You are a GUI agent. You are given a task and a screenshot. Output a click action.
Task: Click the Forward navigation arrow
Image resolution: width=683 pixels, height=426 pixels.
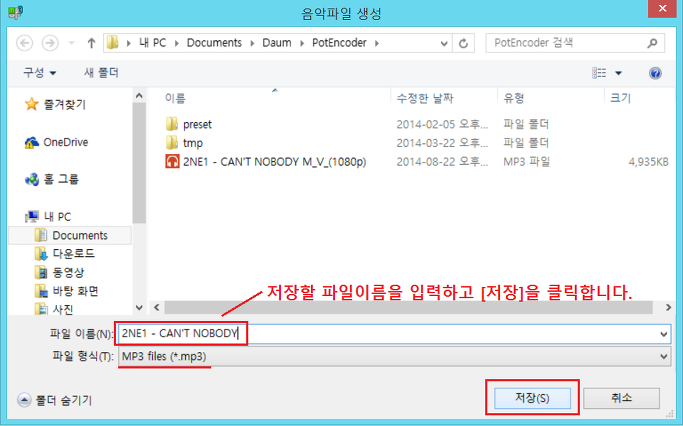click(x=50, y=43)
